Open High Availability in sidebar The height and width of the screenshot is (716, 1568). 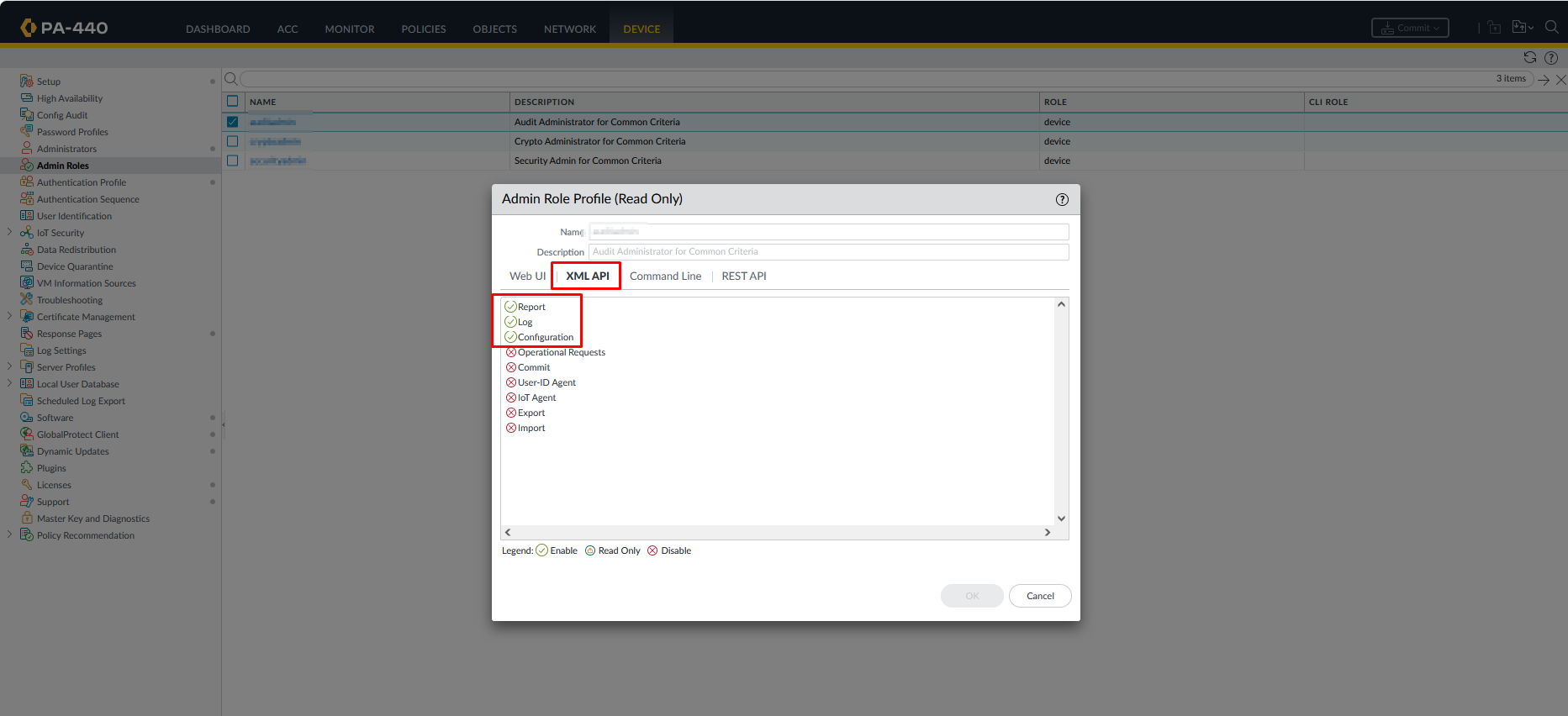point(70,98)
